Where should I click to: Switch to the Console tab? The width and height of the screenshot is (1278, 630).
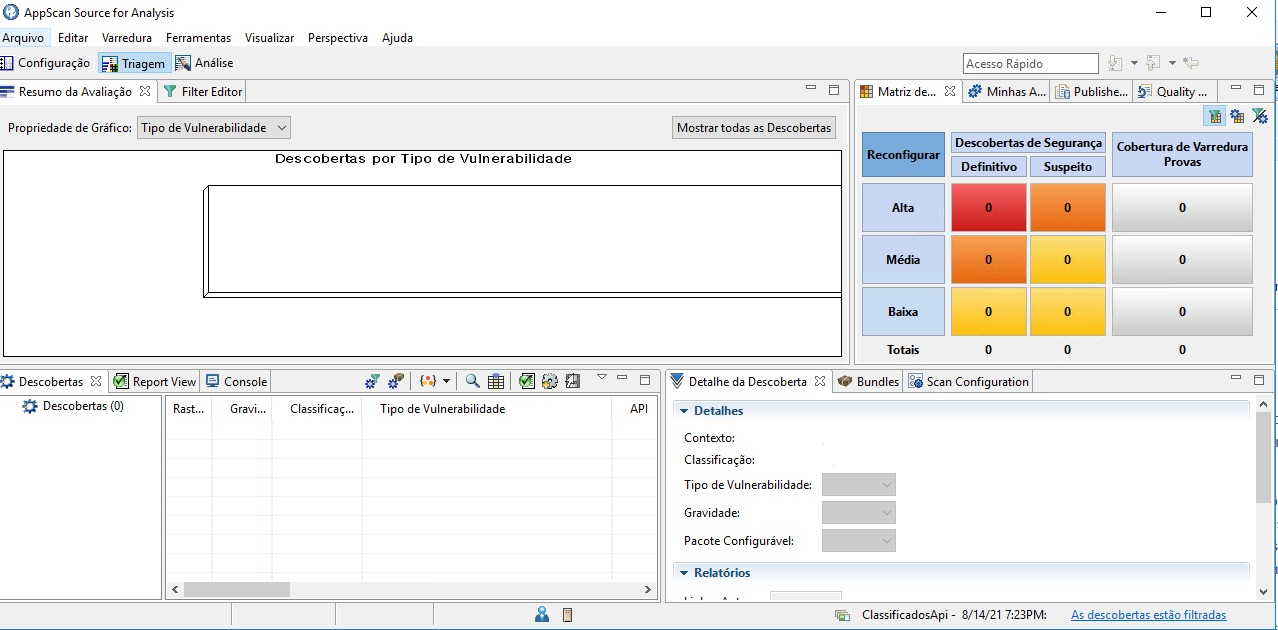tap(236, 381)
